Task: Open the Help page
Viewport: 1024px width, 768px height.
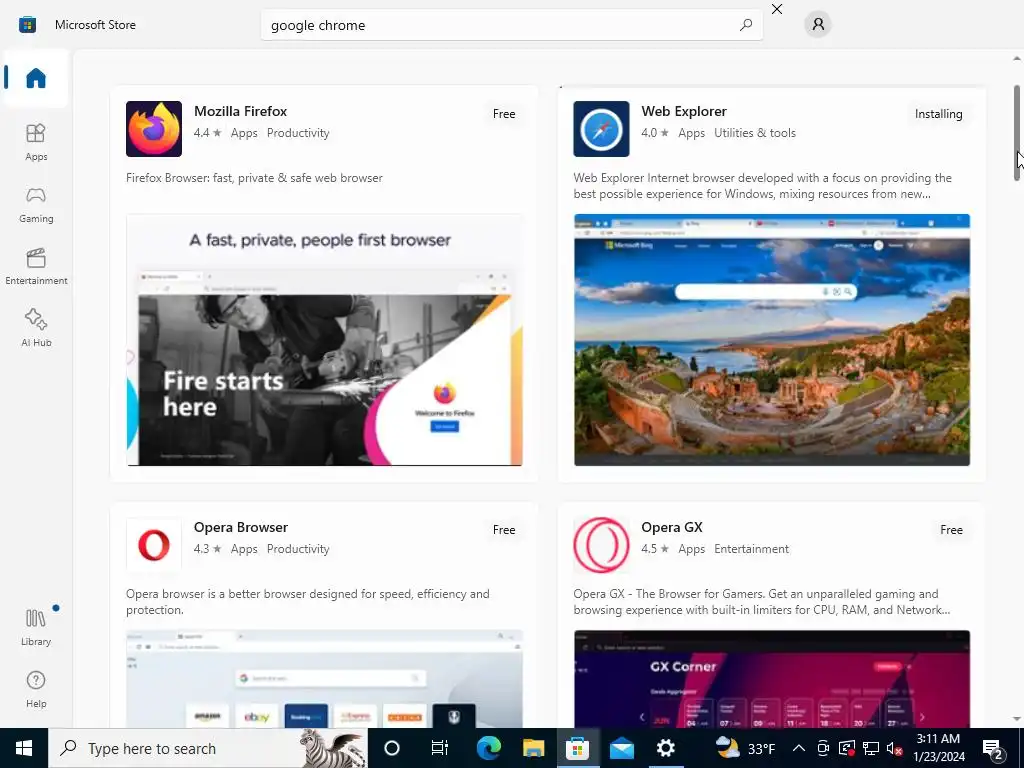Action: tap(36, 689)
